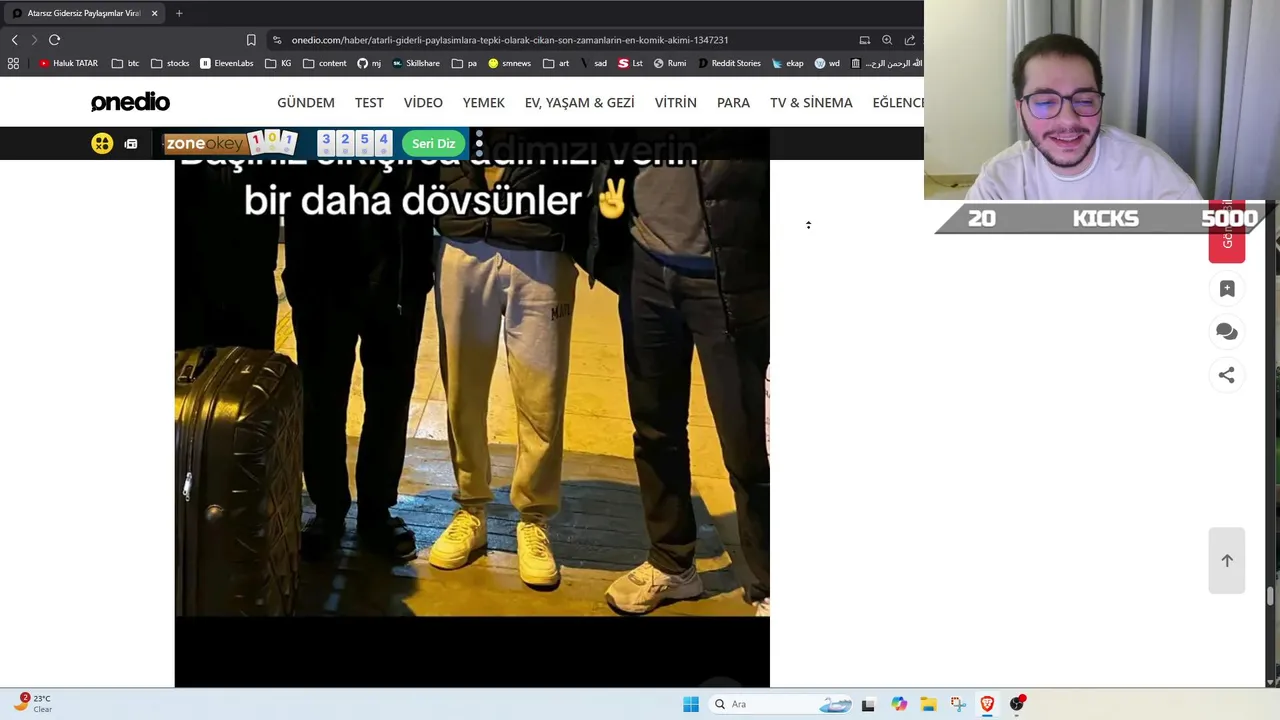Image resolution: width=1280 pixels, height=720 pixels.
Task: Open the KG bookmarks folder
Action: pos(279,63)
